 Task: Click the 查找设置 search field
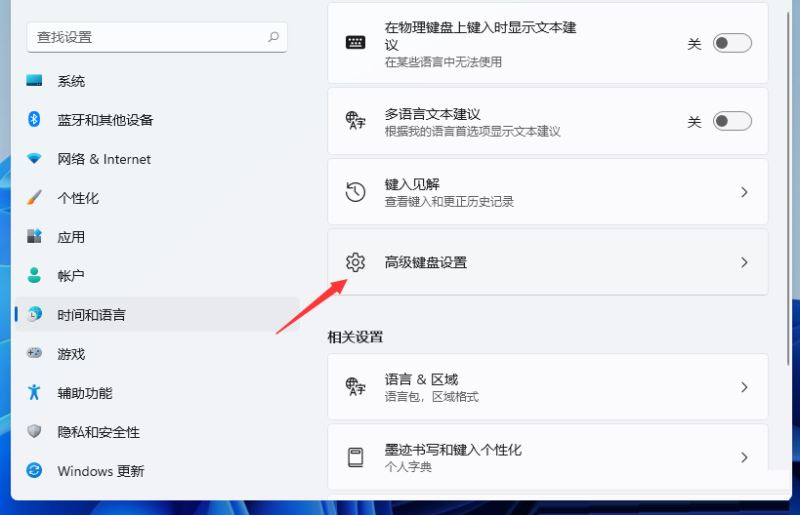157,37
